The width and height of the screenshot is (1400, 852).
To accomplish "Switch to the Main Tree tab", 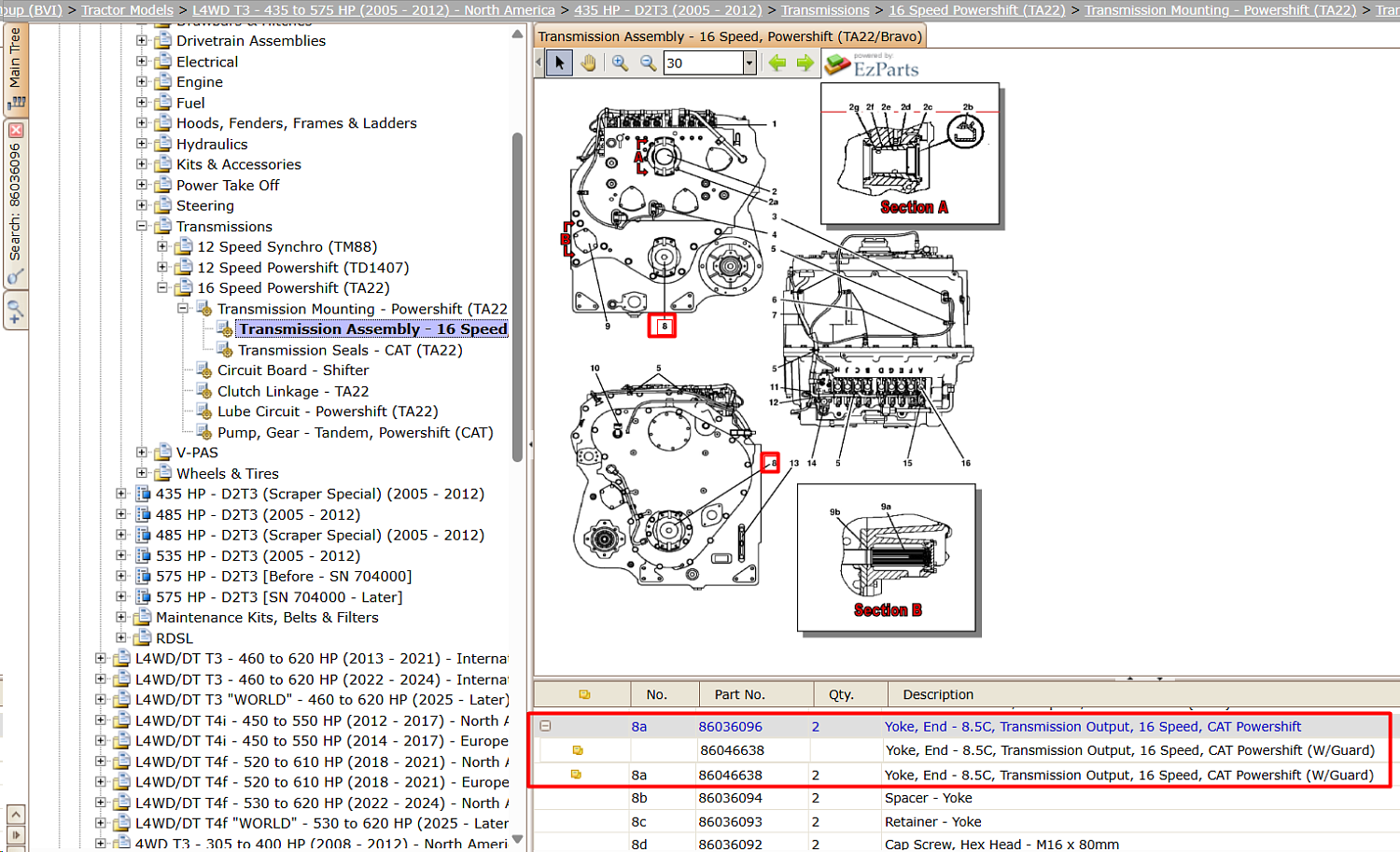I will pos(15,68).
